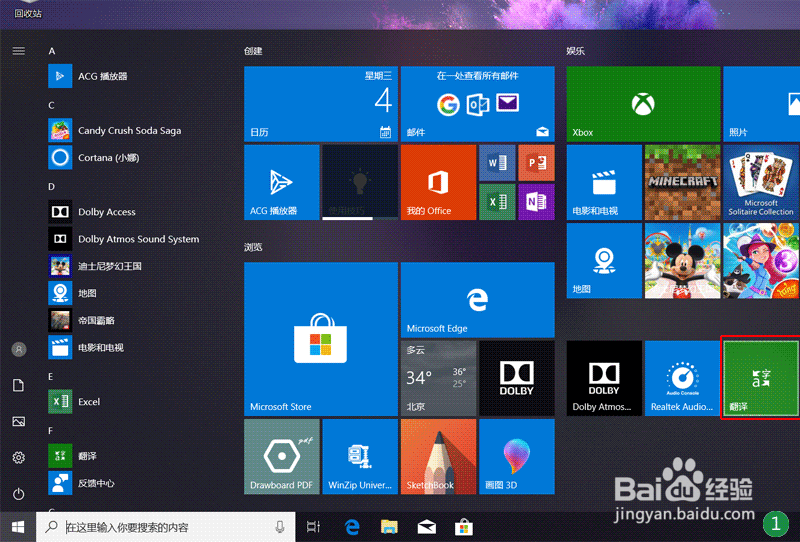800x542 pixels.
Task: Open the 地图 maps tile
Action: (604, 261)
